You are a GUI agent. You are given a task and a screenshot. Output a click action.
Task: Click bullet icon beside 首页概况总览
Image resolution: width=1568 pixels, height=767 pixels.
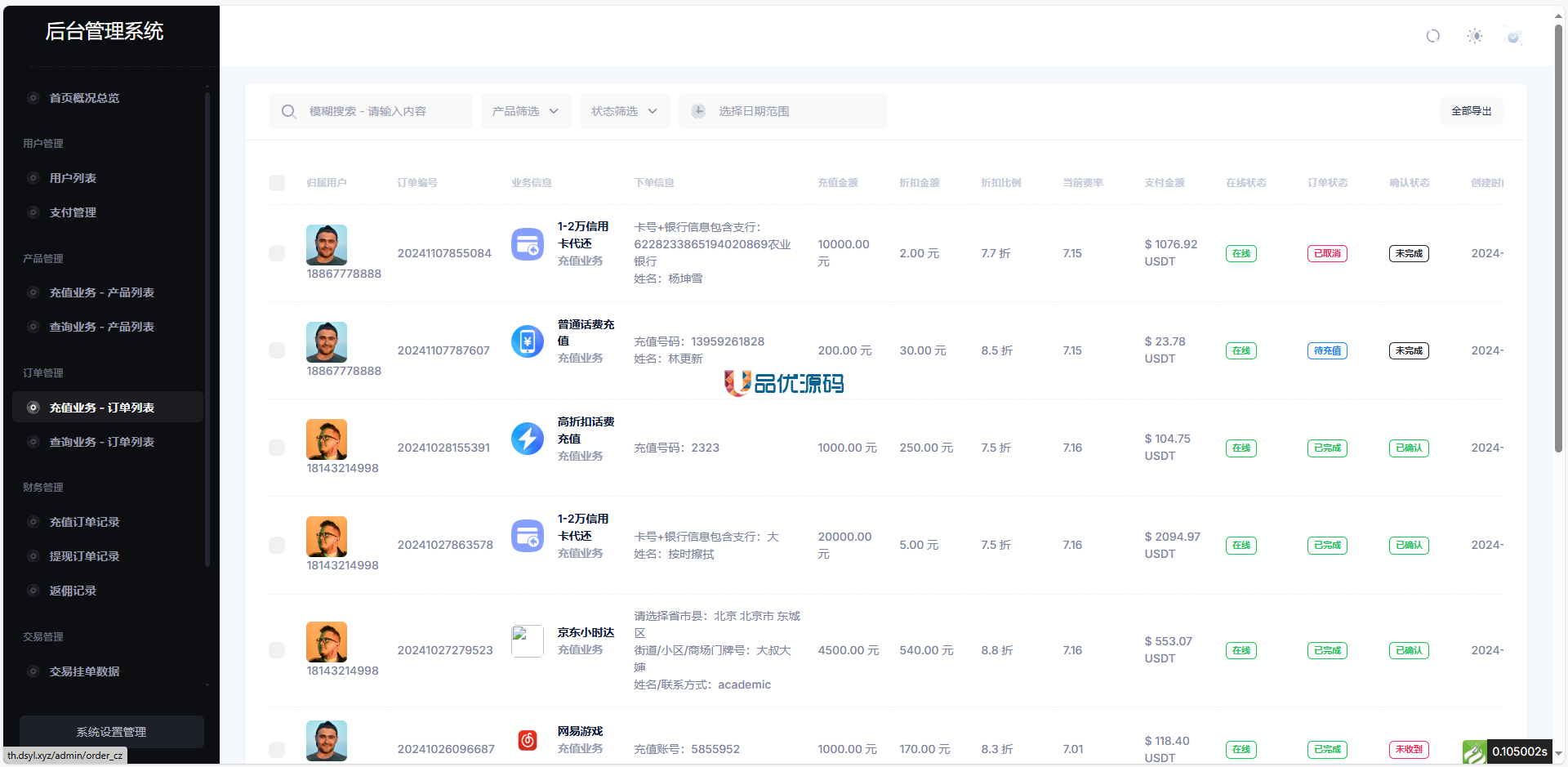(33, 98)
